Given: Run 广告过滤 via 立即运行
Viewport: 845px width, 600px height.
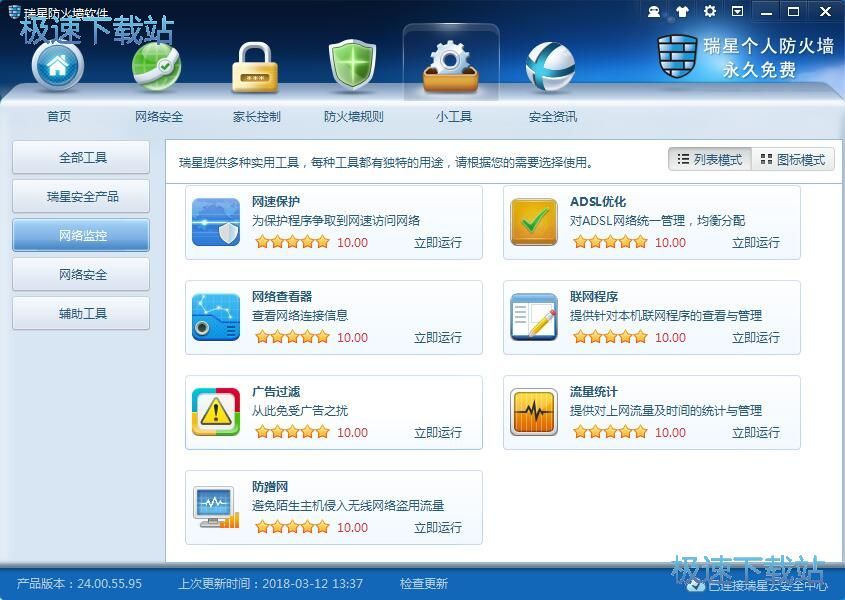Looking at the screenshot, I should pyautogui.click(x=438, y=432).
